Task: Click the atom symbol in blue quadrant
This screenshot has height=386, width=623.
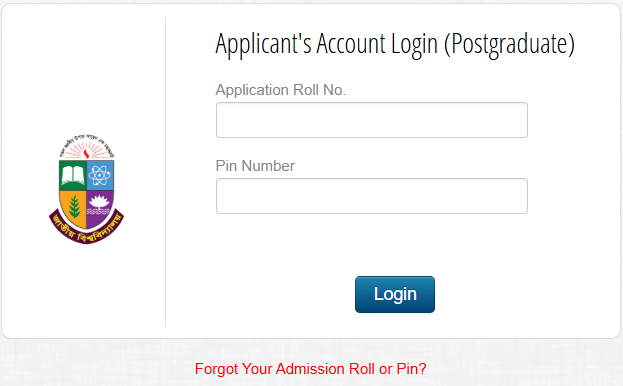Action: coord(100,175)
